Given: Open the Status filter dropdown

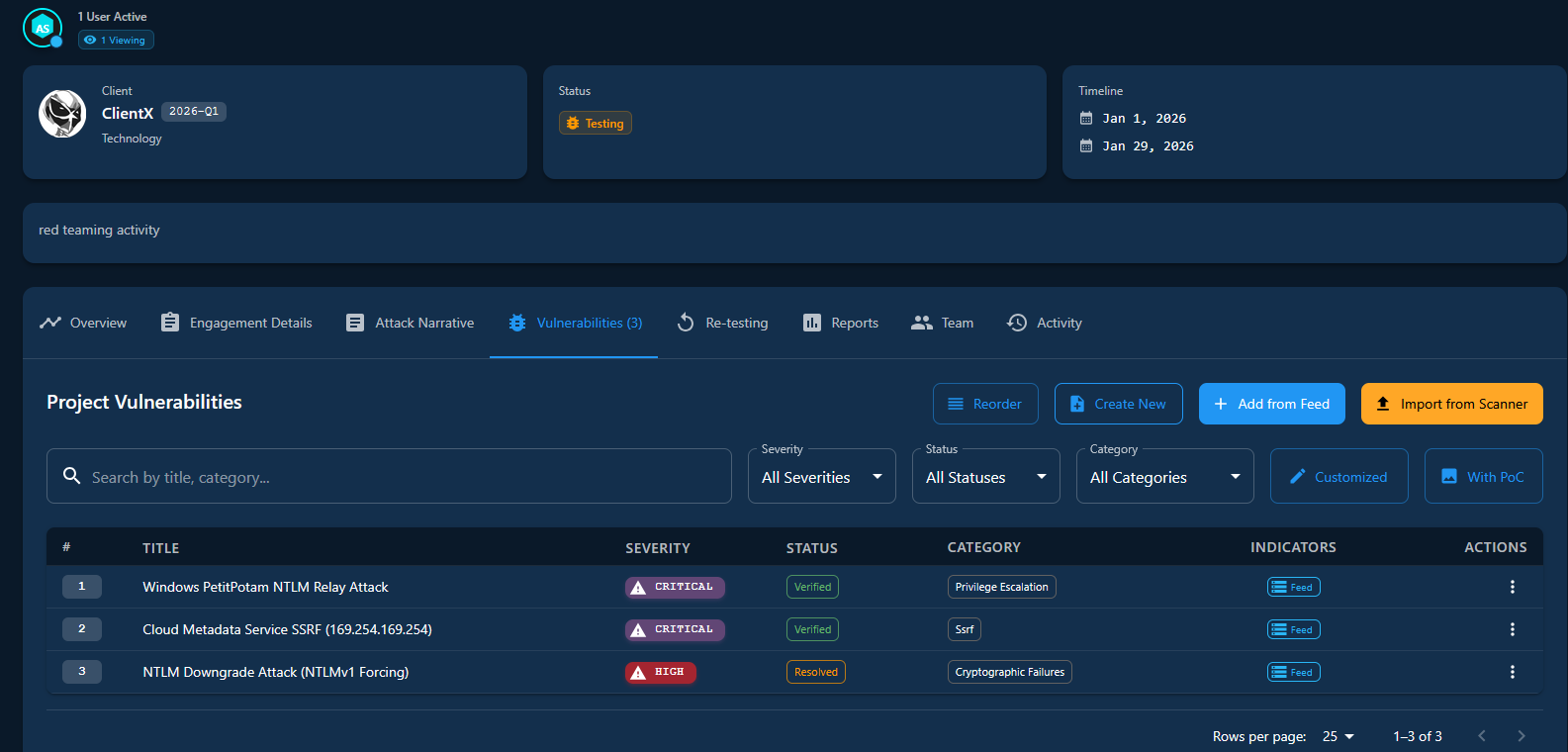Looking at the screenshot, I should point(986,476).
